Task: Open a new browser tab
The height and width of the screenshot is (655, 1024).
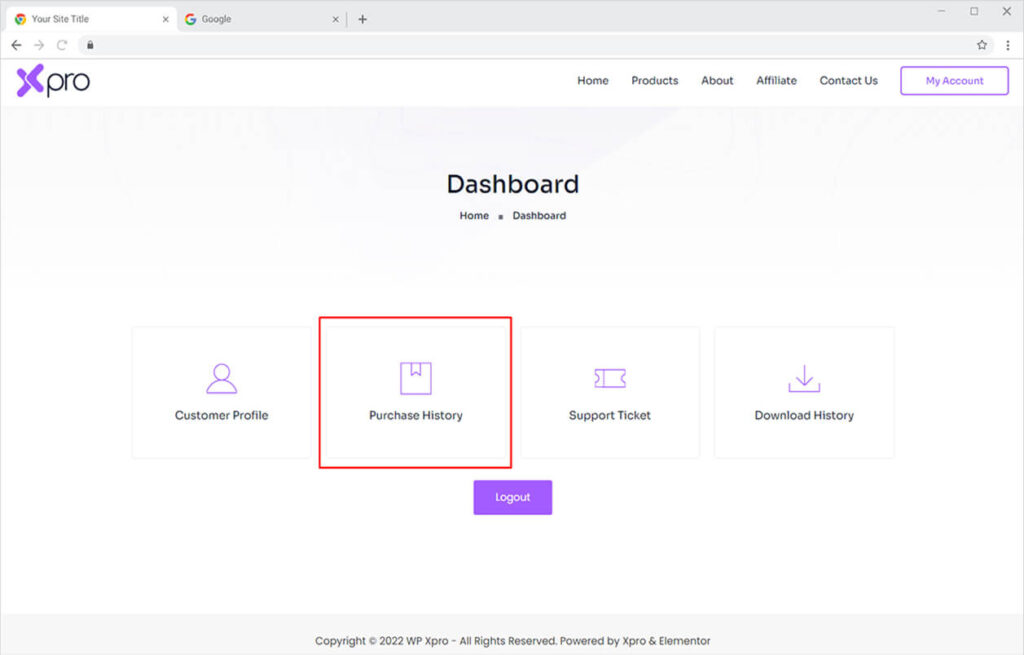Action: tap(362, 19)
